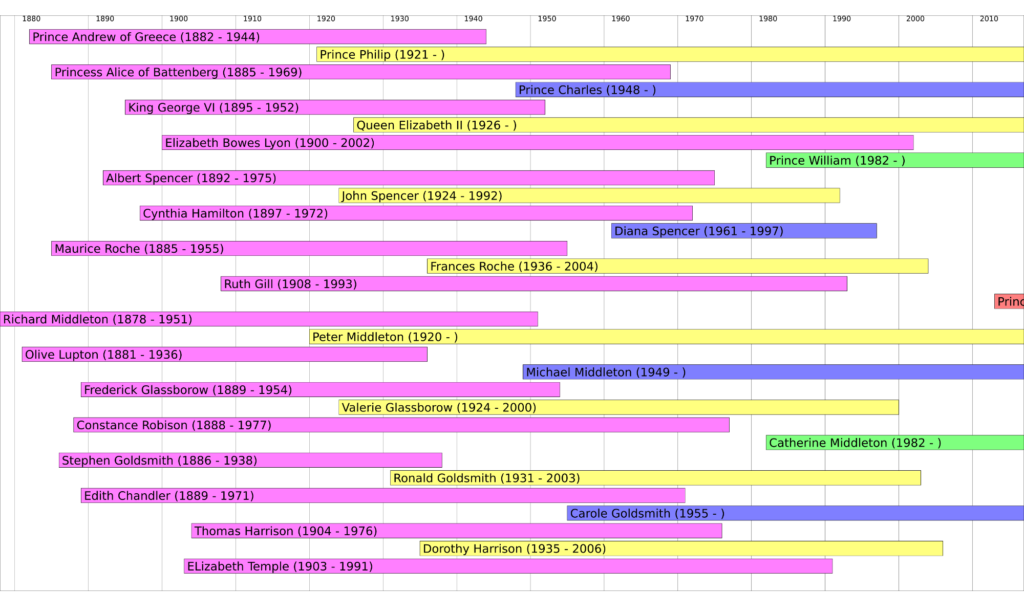The width and height of the screenshot is (1024, 614).
Task: Select Cynthia Hamilton (1897 - 1972) bar
Action: [416, 213]
